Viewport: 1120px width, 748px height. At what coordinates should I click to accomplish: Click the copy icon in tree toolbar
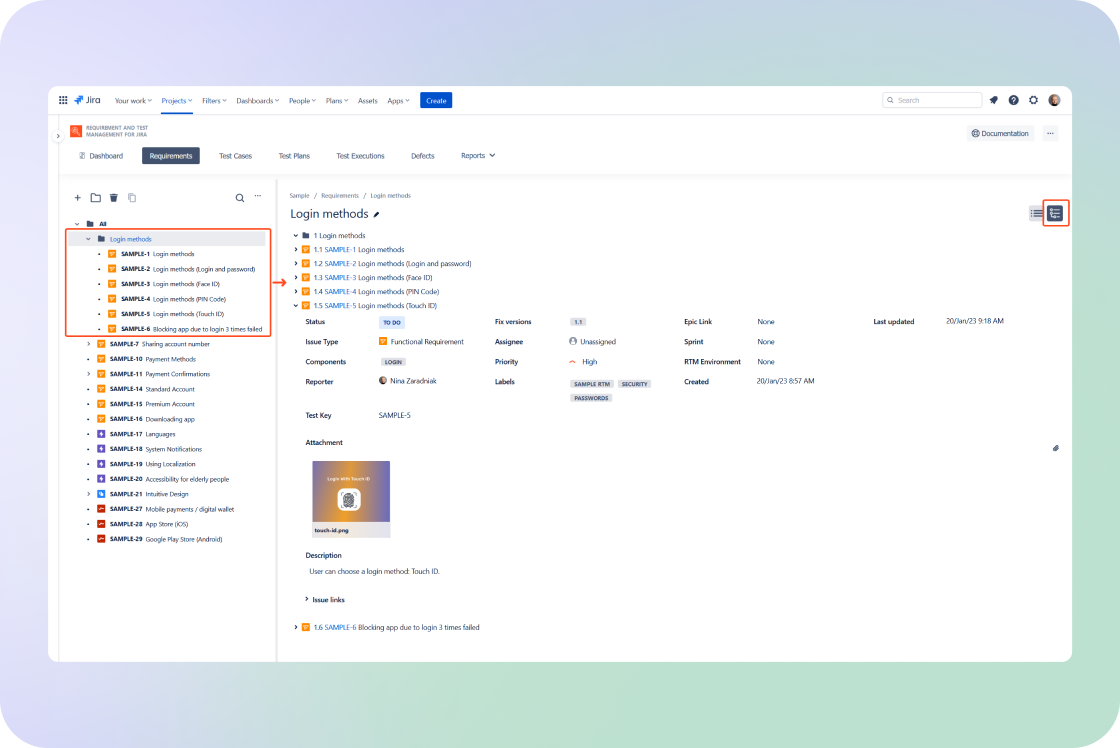point(132,198)
